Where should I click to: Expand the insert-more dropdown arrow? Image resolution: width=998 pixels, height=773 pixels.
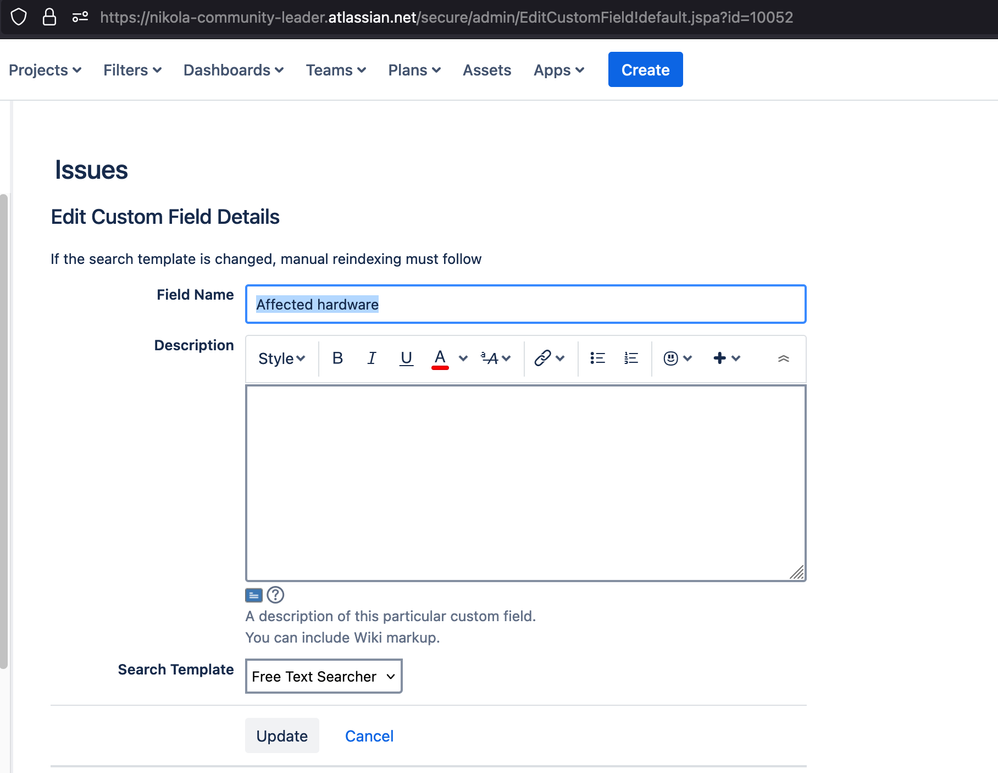pyautogui.click(x=736, y=358)
